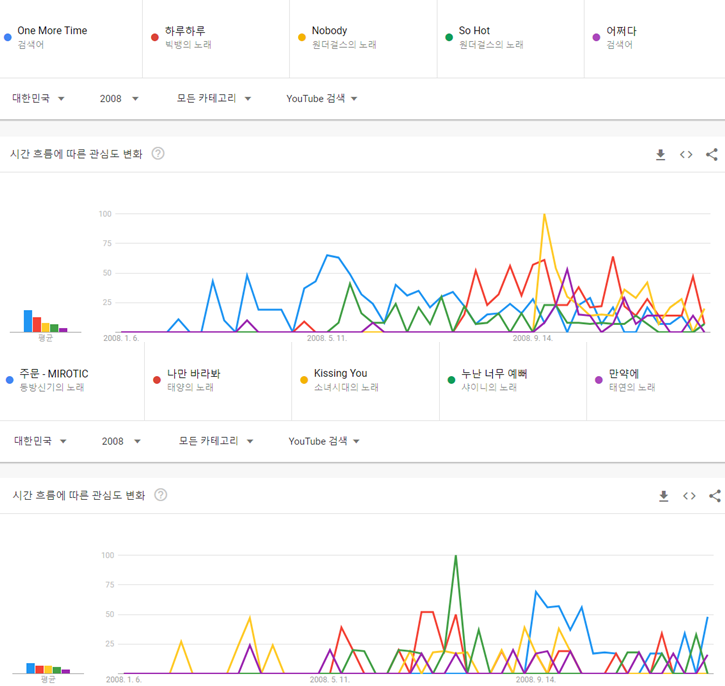
Task: Click purple dot beside 어쩌다
Action: pyautogui.click(x=596, y=37)
